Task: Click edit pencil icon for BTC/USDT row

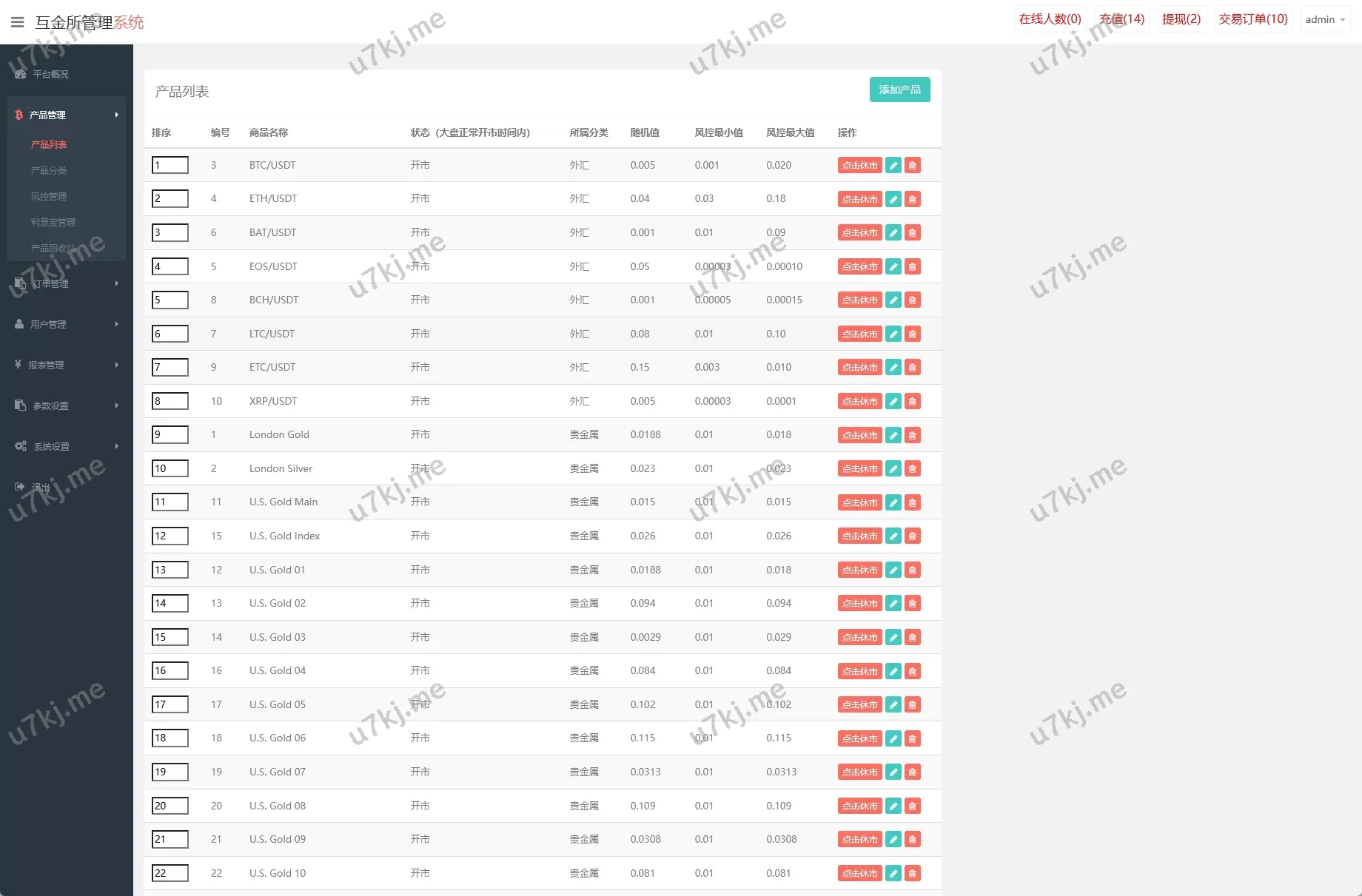Action: (893, 166)
